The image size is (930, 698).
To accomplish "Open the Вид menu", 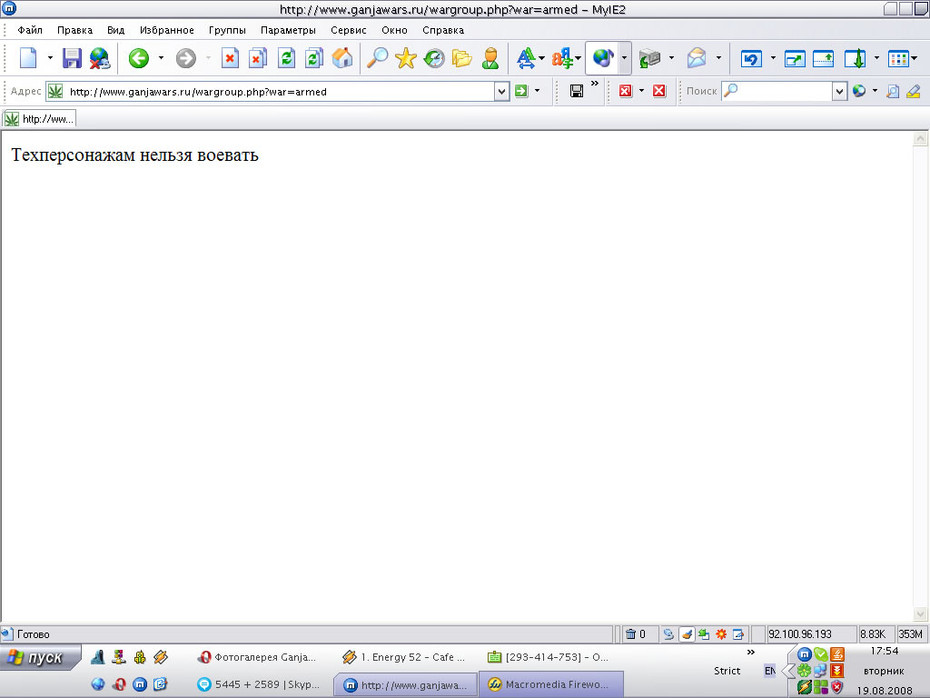I will click(x=116, y=30).
